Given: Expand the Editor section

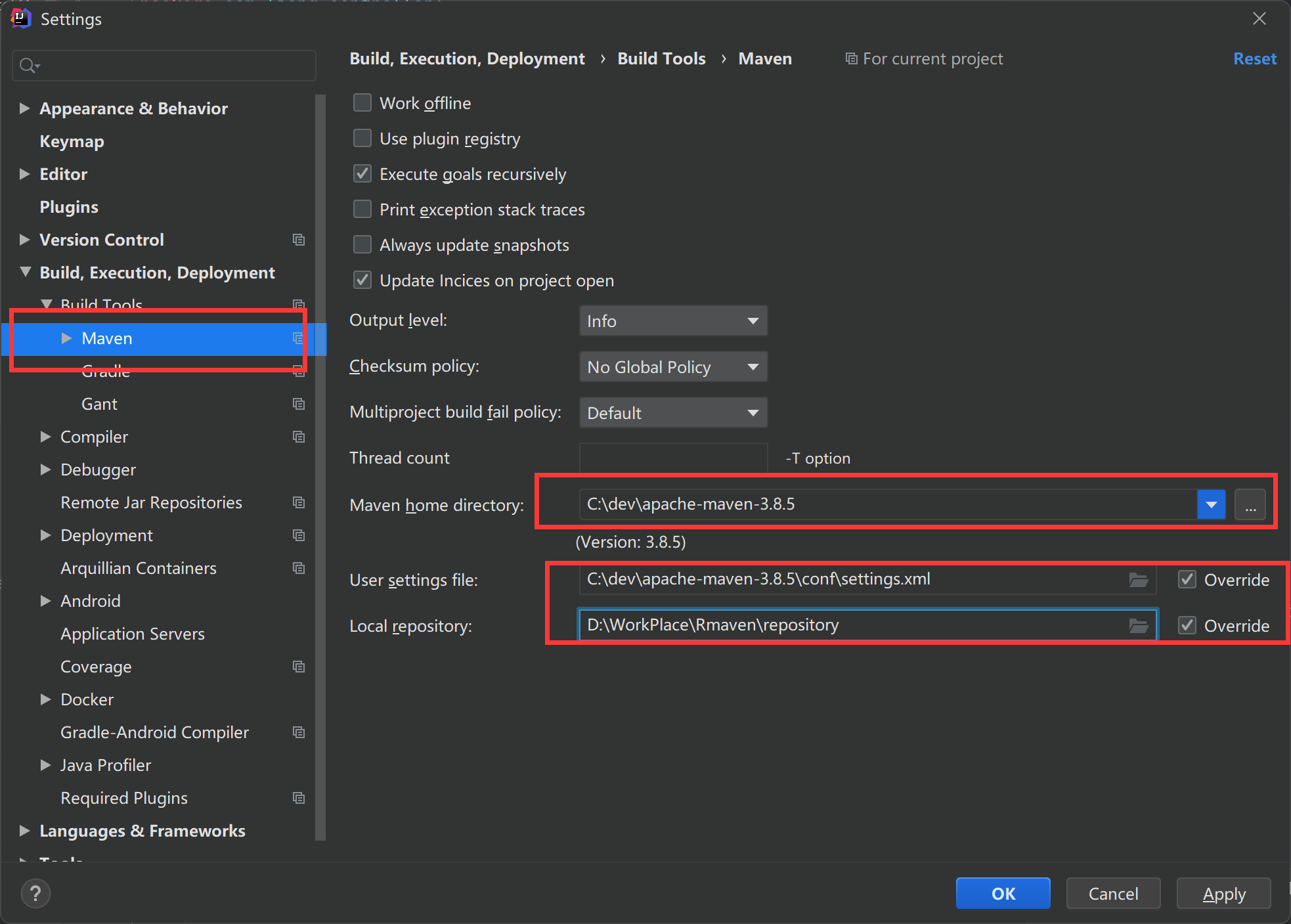Looking at the screenshot, I should 24,174.
